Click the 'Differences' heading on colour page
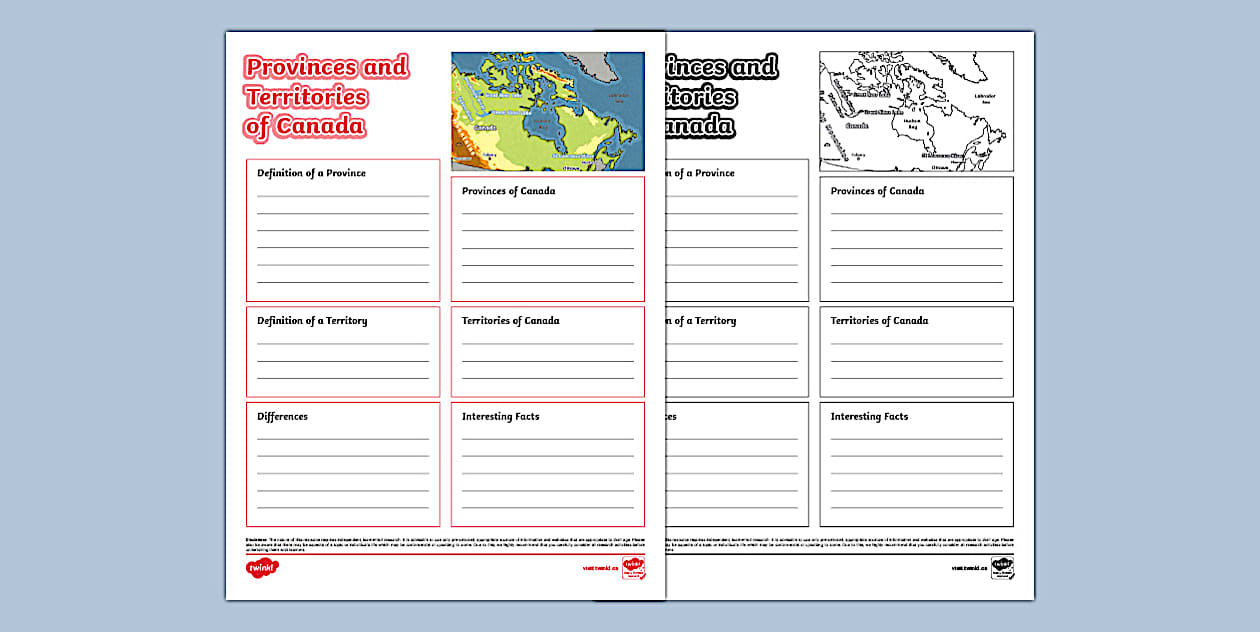1260x632 pixels. click(282, 417)
